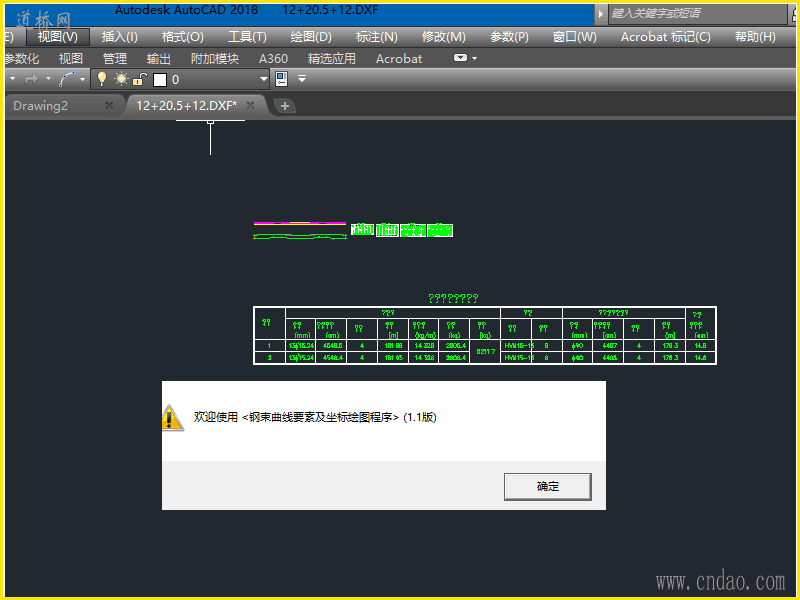Open the 参数(P) menu
800x600 pixels.
point(509,37)
